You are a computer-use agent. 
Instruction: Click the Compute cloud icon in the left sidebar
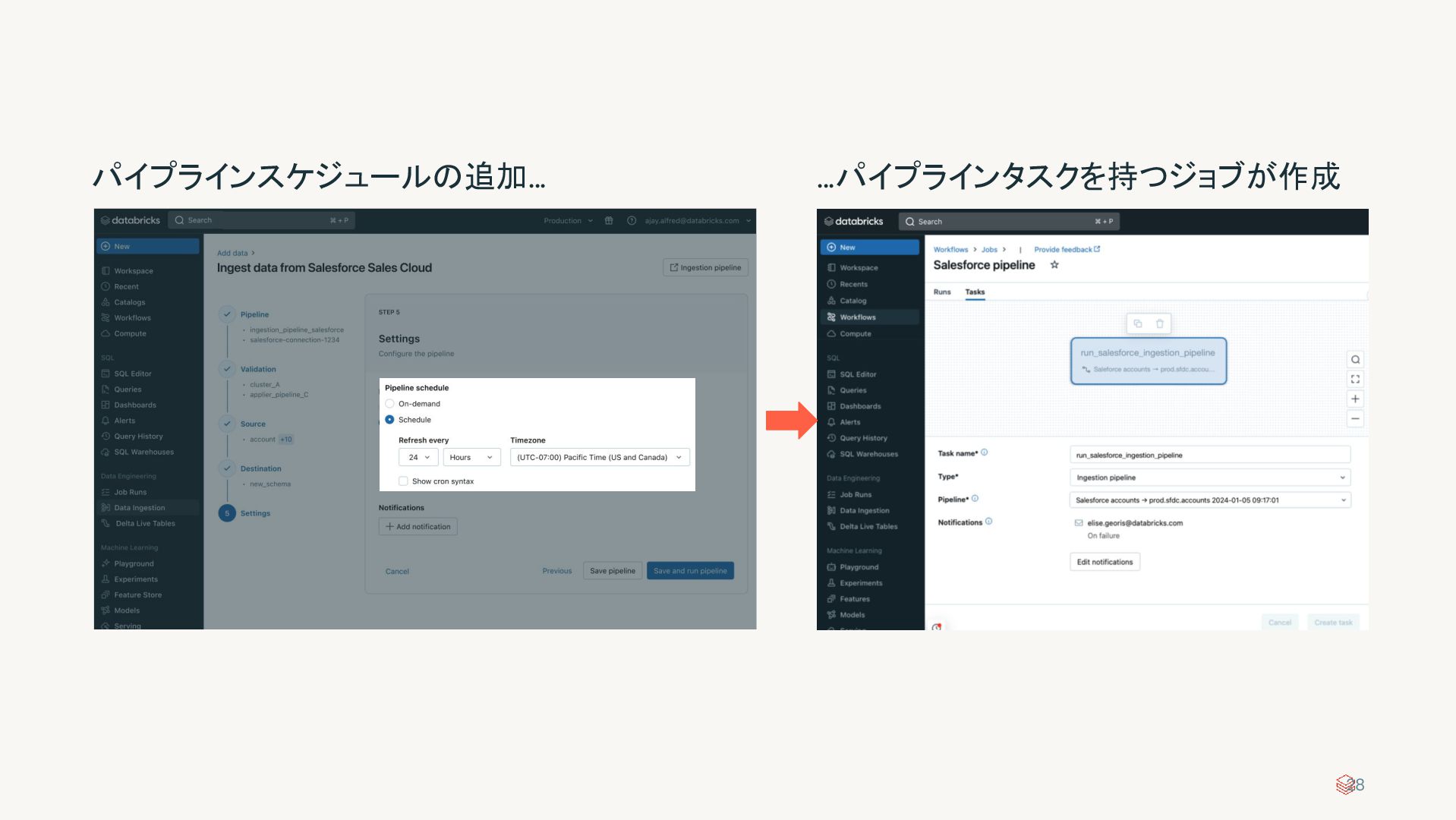tap(106, 334)
